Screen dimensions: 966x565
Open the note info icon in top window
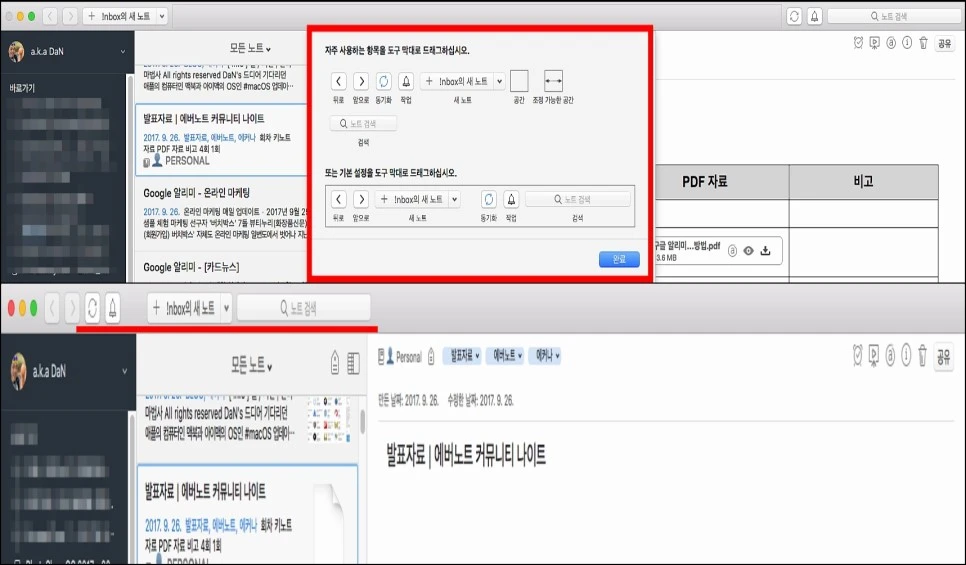907,43
